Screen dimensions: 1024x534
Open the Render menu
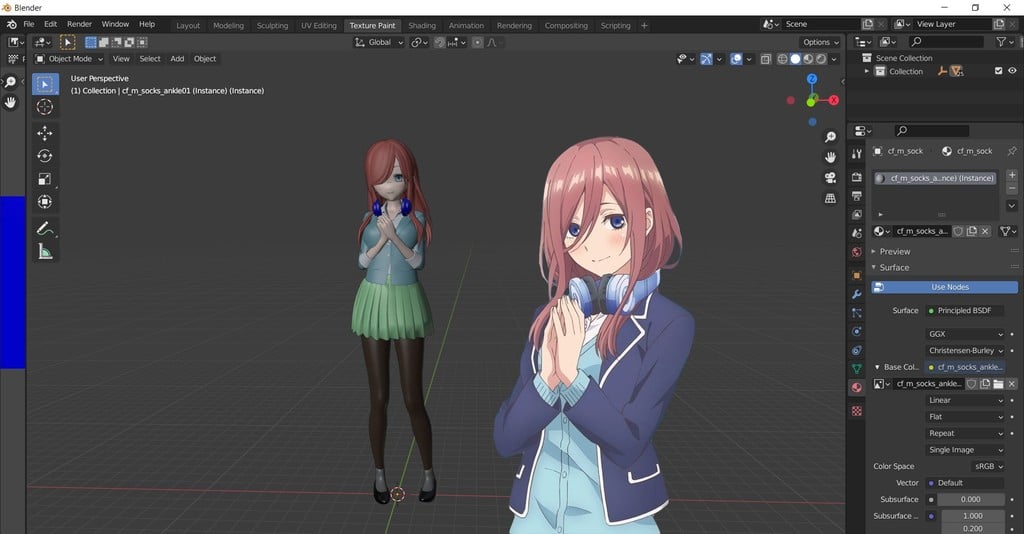pyautogui.click(x=80, y=24)
